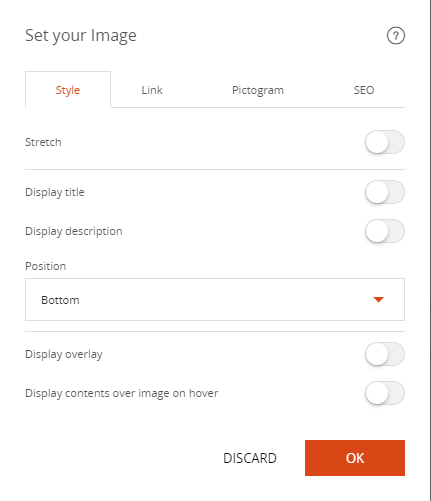Toggle Display contents over image on hover
Screen dimensions: 431x501
coord(385,393)
